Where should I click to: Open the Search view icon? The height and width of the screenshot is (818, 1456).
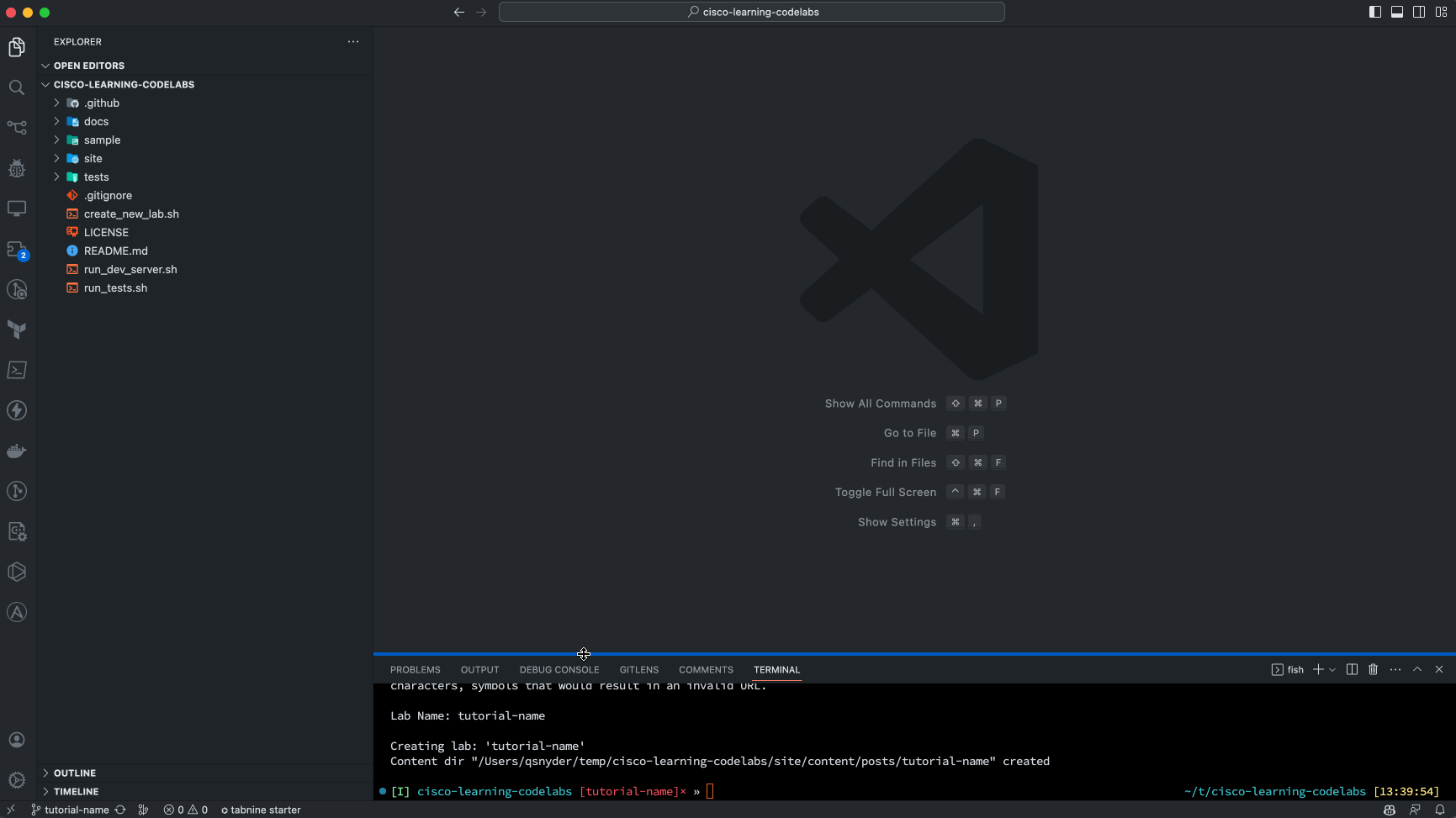(17, 87)
